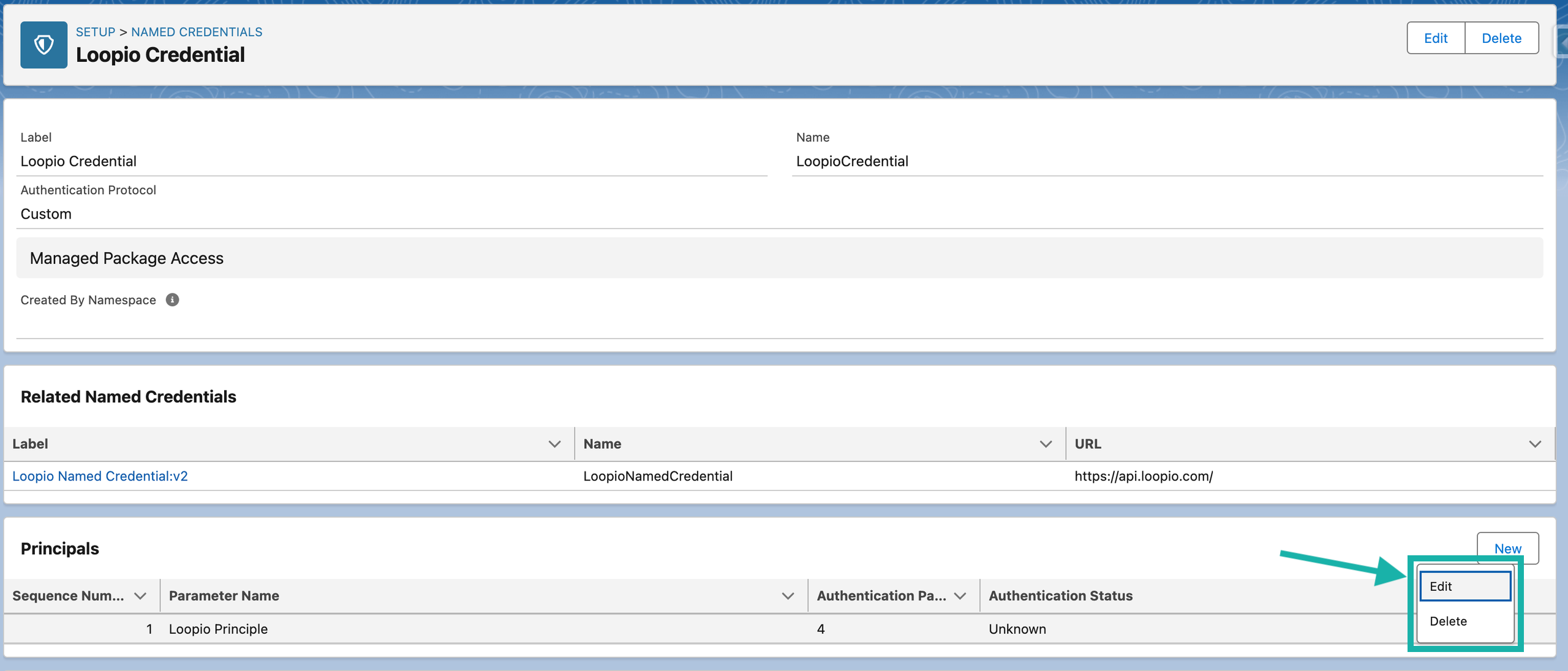The height and width of the screenshot is (671, 1568).
Task: Click the Loopio Credential page title
Action: 160,54
